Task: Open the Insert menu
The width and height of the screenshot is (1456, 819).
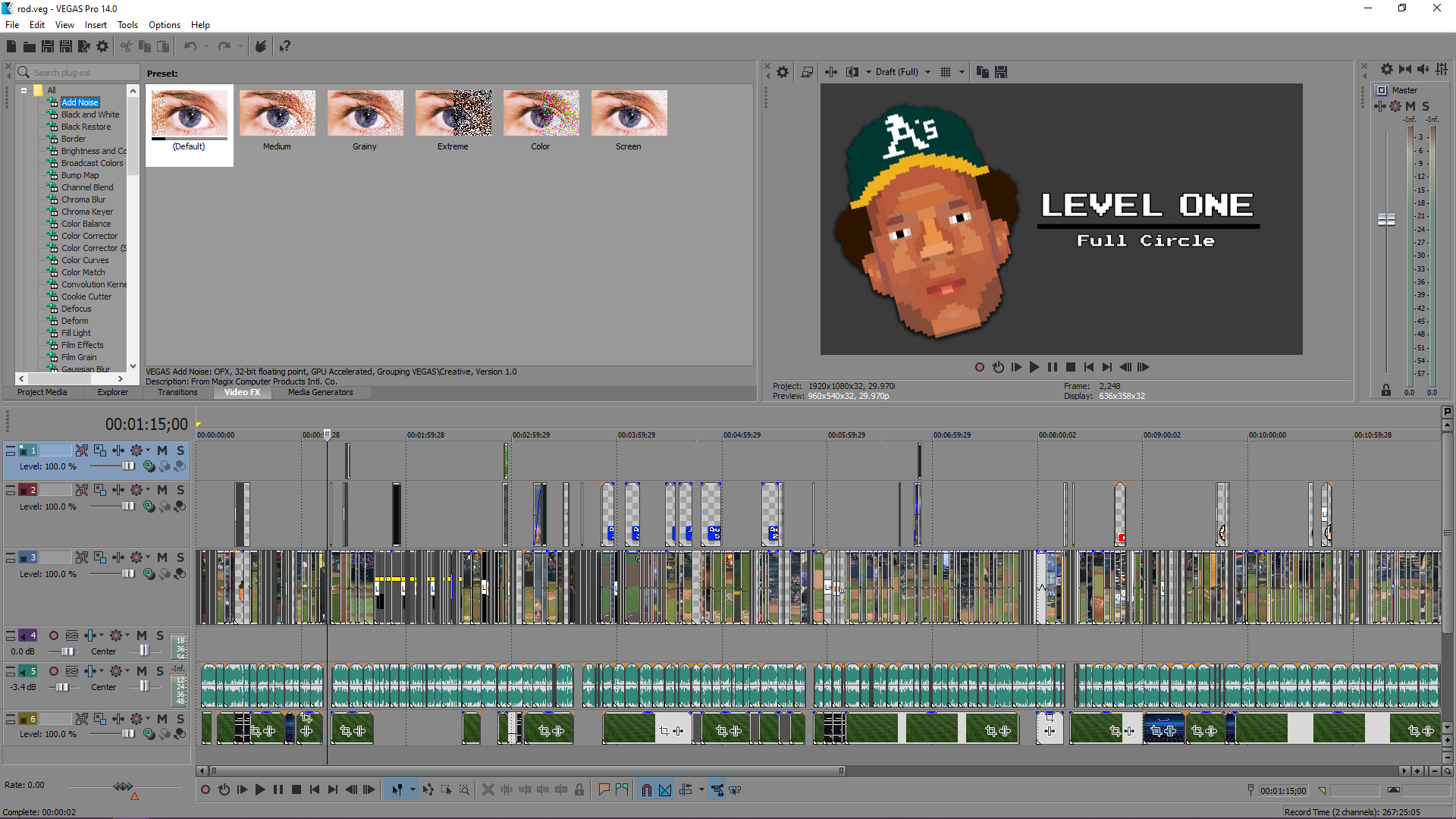Action: tap(96, 25)
